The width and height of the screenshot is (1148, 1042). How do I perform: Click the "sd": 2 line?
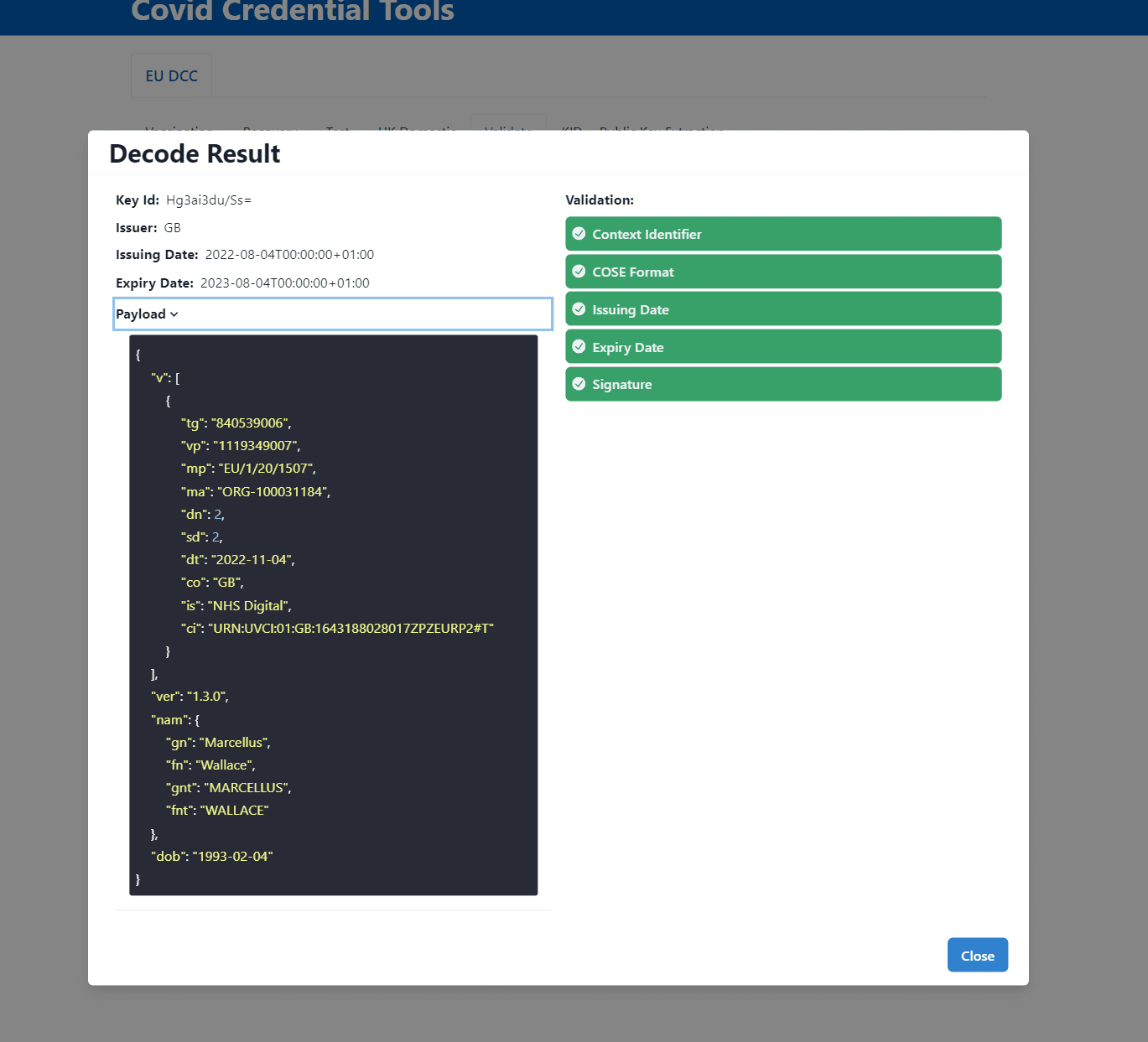pos(202,537)
